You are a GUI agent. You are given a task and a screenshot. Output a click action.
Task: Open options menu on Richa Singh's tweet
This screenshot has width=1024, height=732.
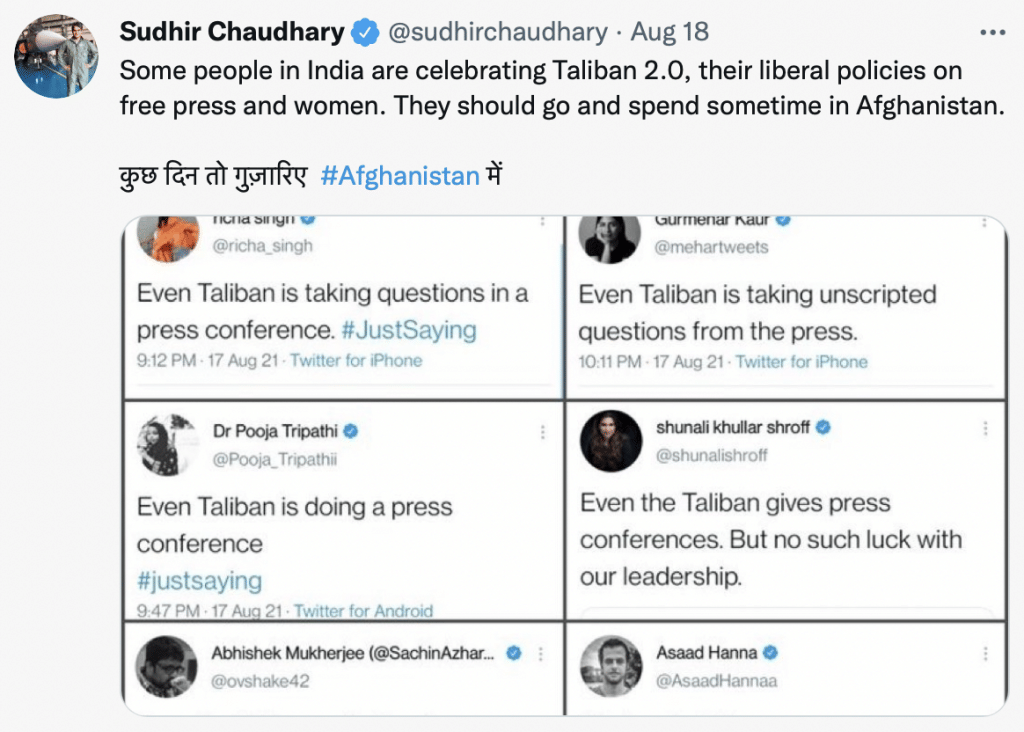point(542,221)
